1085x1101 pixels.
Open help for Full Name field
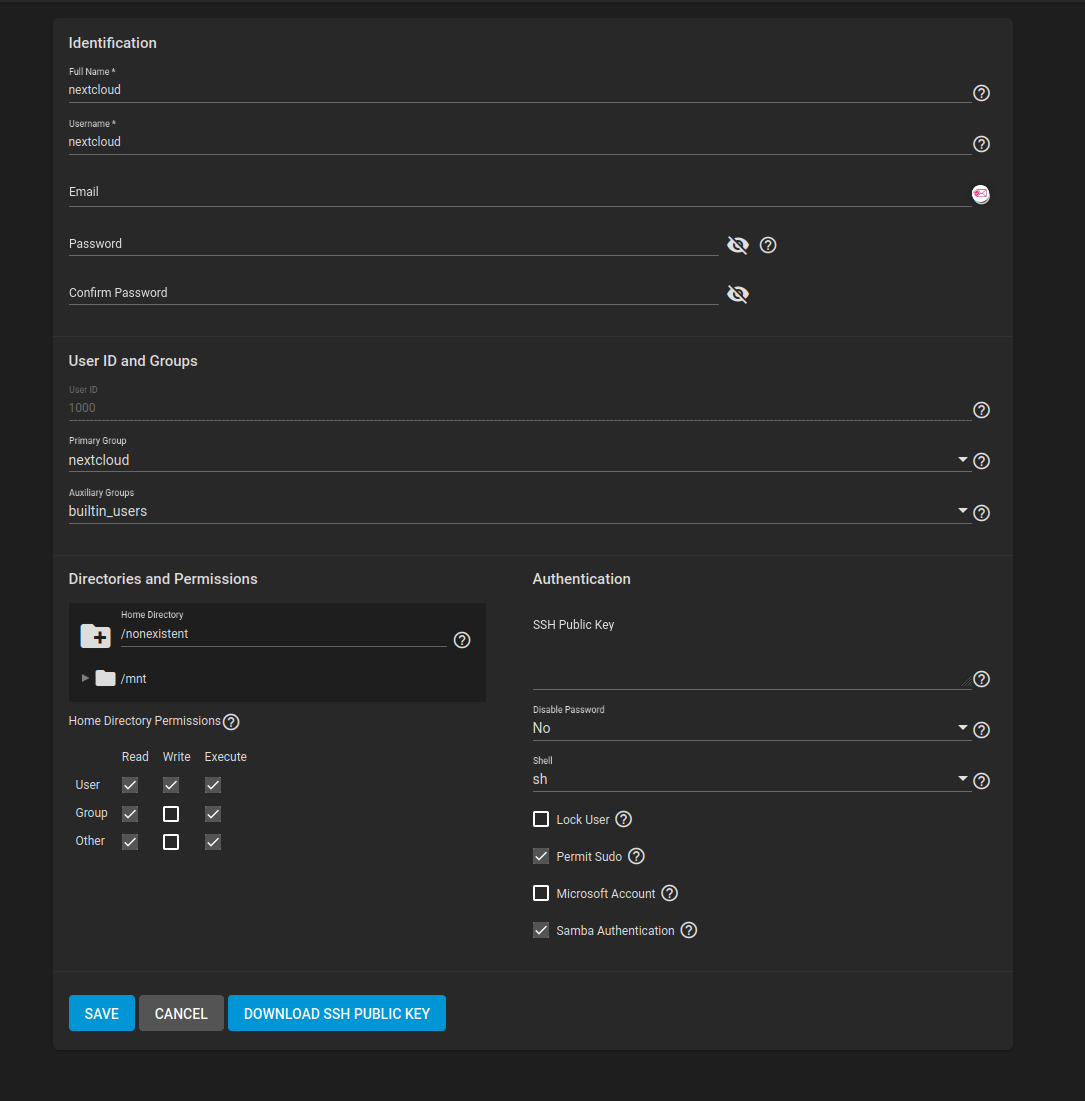981,93
